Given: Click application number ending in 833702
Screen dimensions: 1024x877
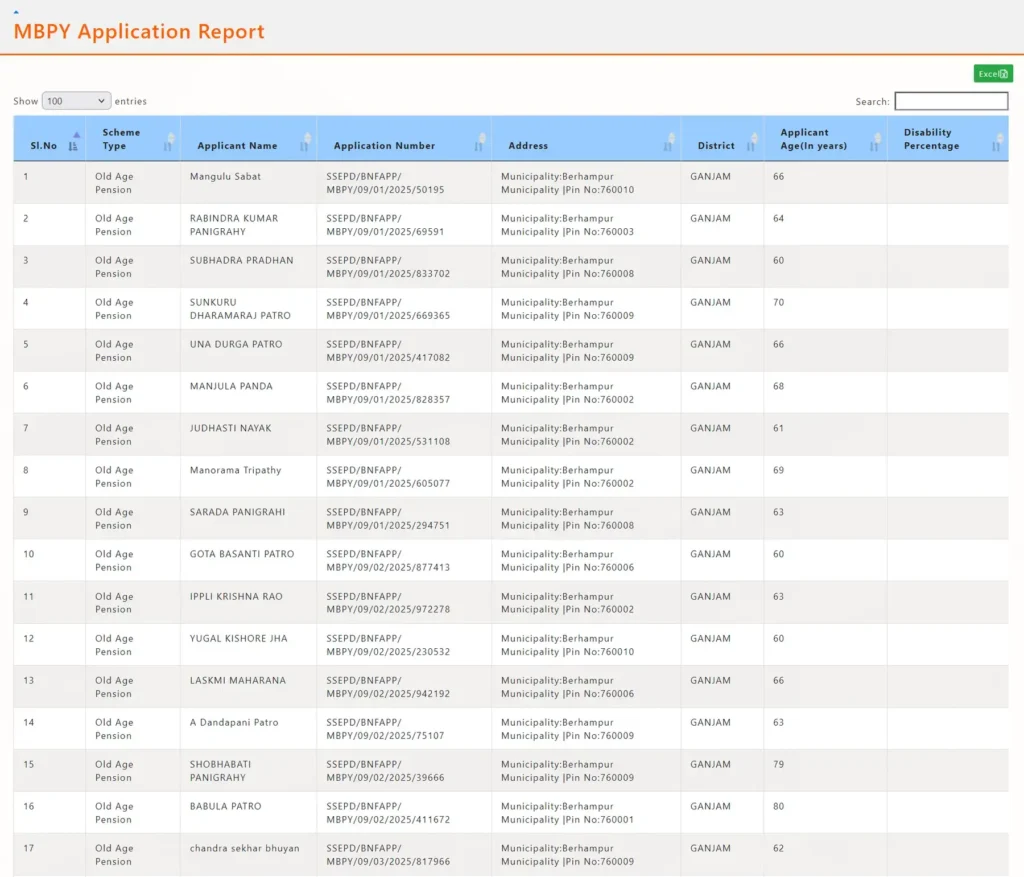Looking at the screenshot, I should coord(388,266).
